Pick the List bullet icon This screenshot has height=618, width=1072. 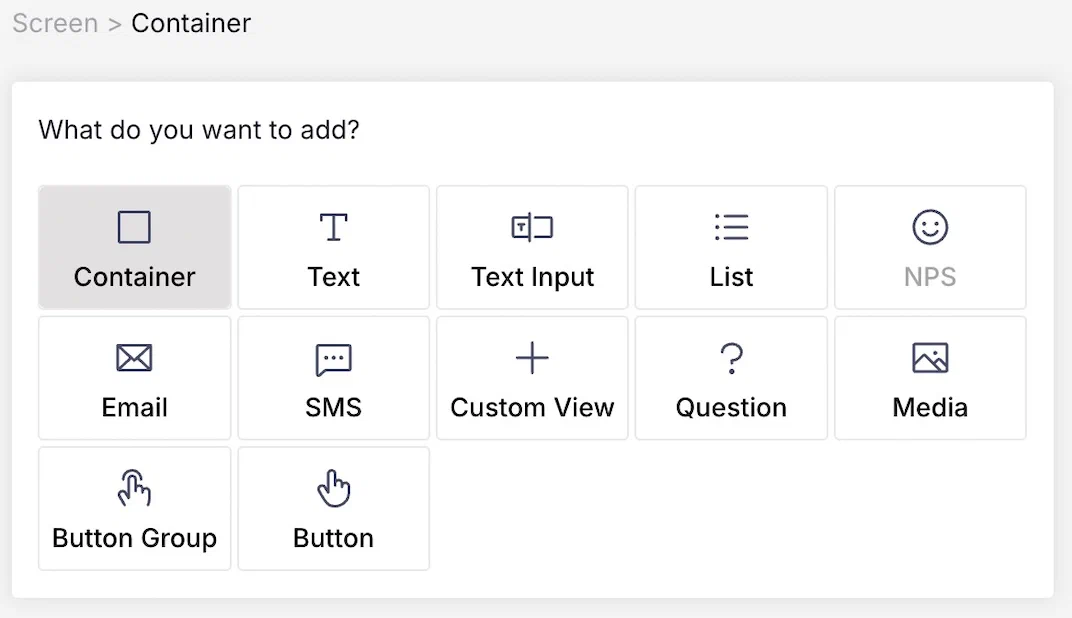731,227
